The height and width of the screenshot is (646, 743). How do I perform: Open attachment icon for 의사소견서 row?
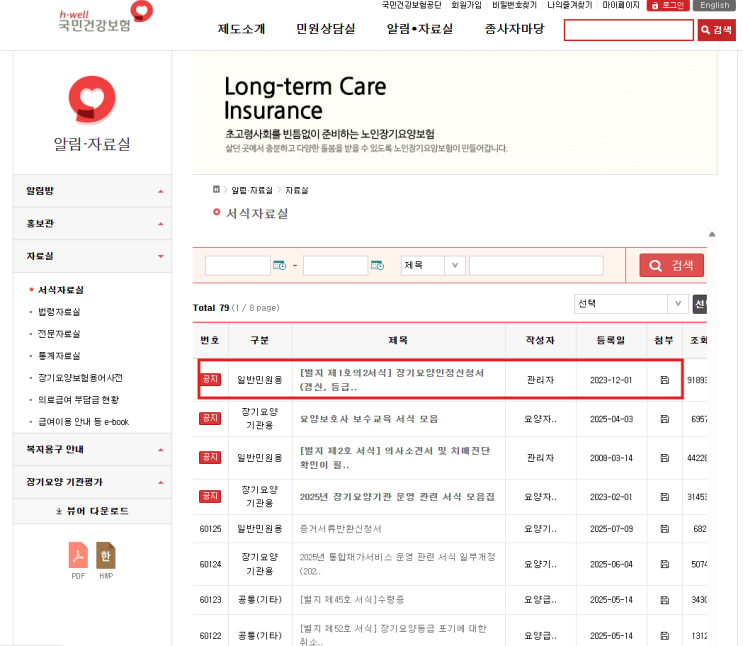[664, 457]
